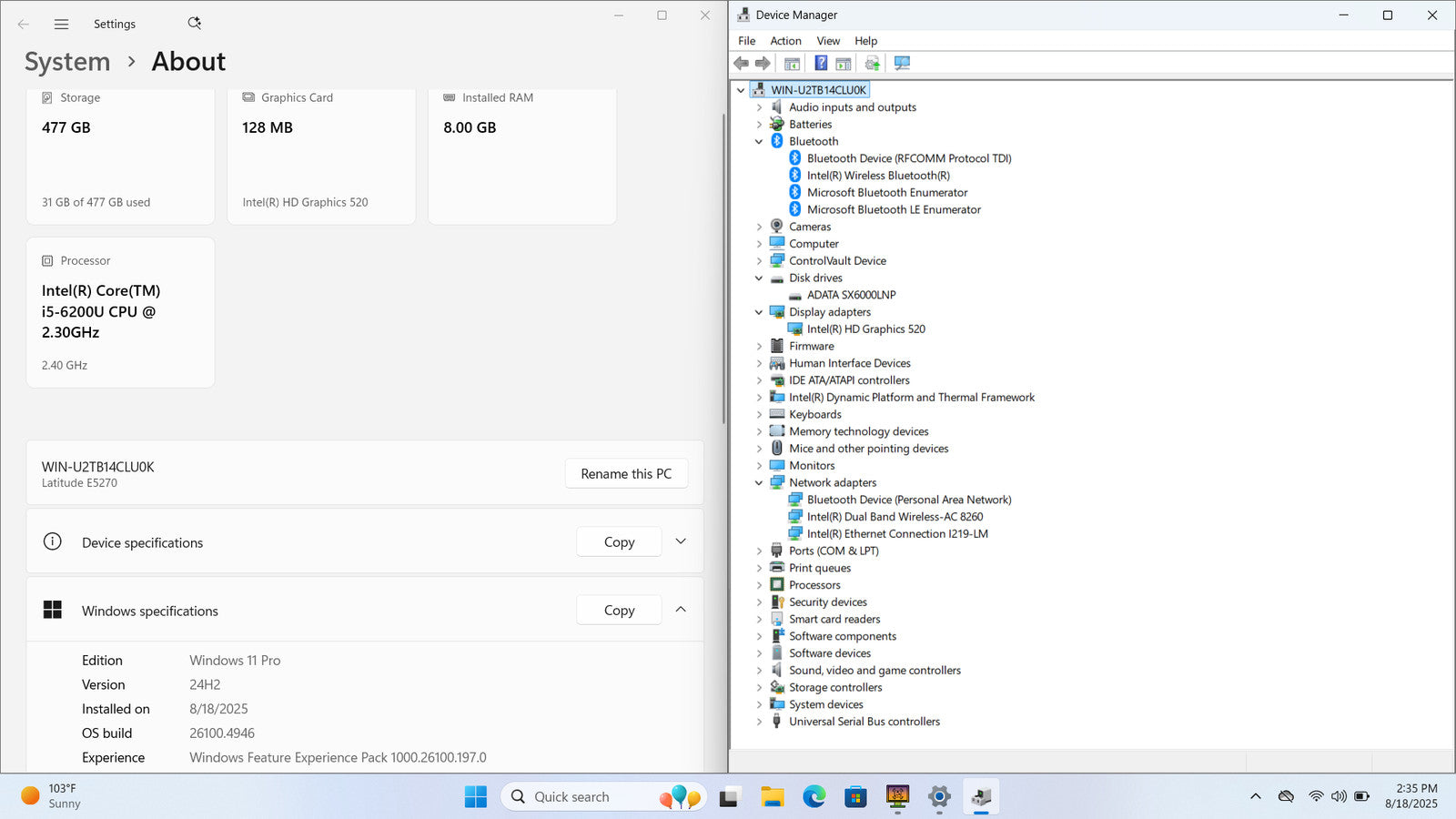This screenshot has height=819, width=1456.
Task: Click the System breadcrumb link in Settings
Action: (67, 62)
